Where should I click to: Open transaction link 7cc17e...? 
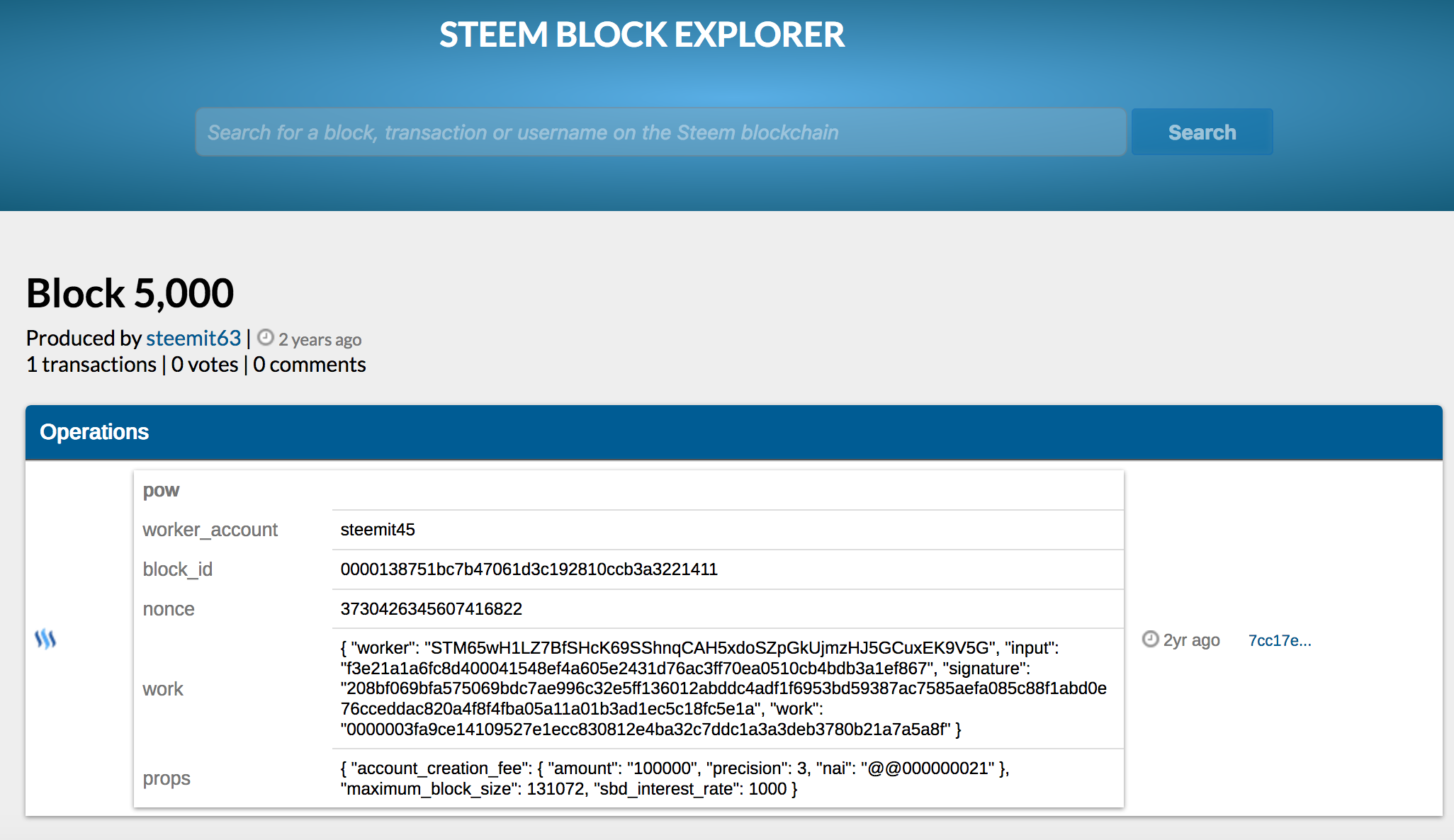[x=1280, y=640]
